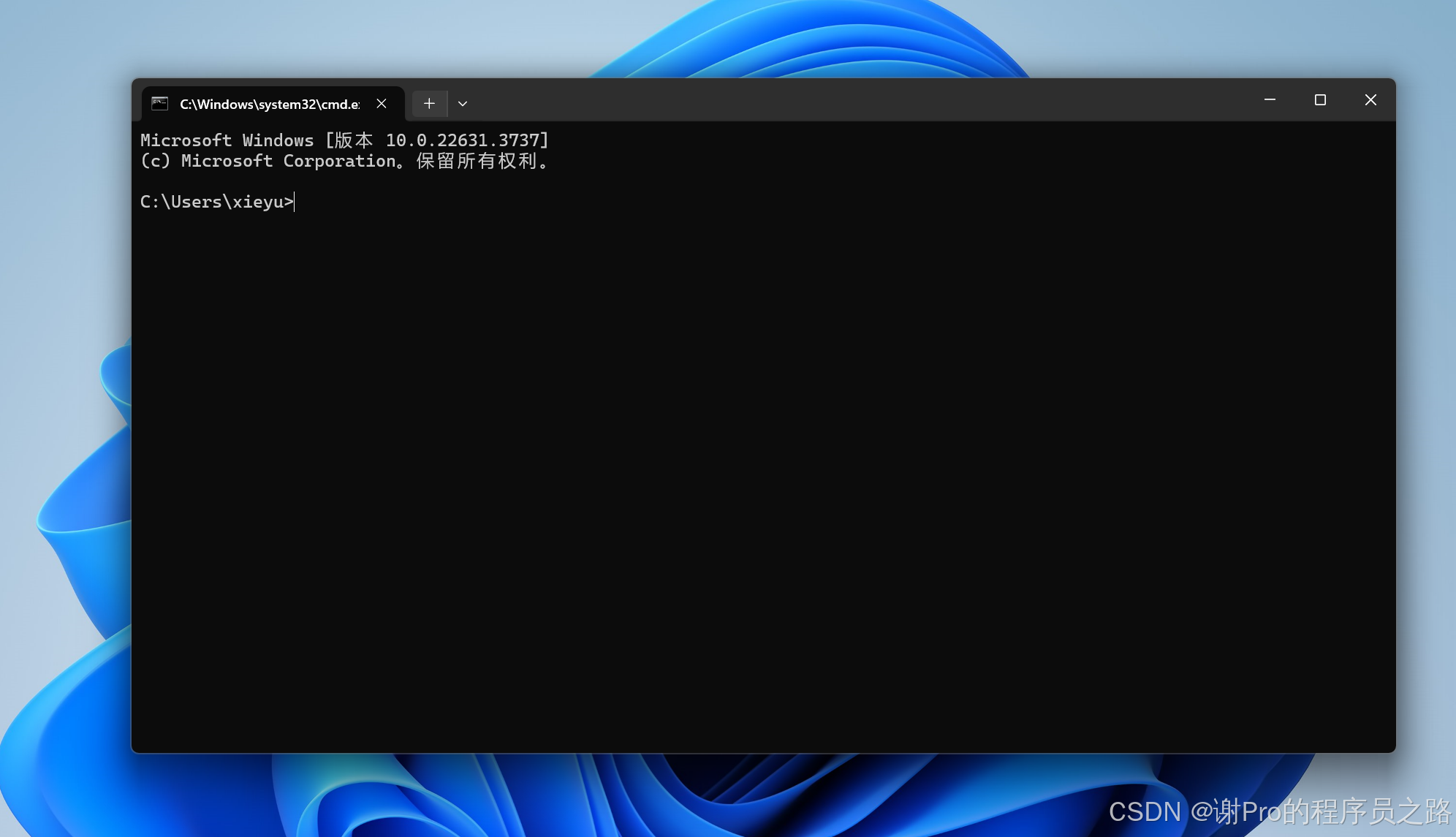
Task: Click the 10.0.22631.3737 version number
Action: tap(462, 140)
